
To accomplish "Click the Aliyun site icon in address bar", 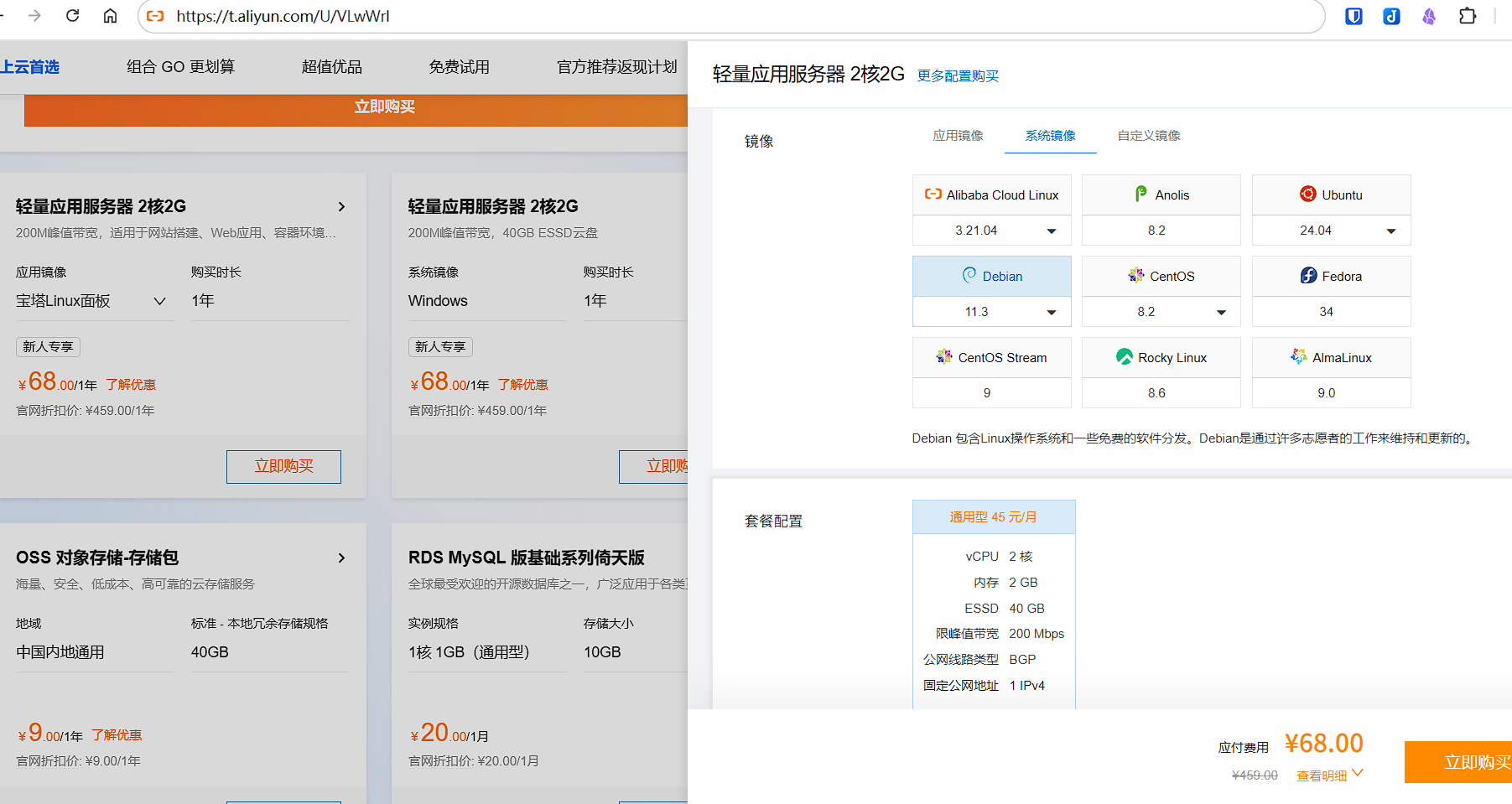I will (x=155, y=16).
